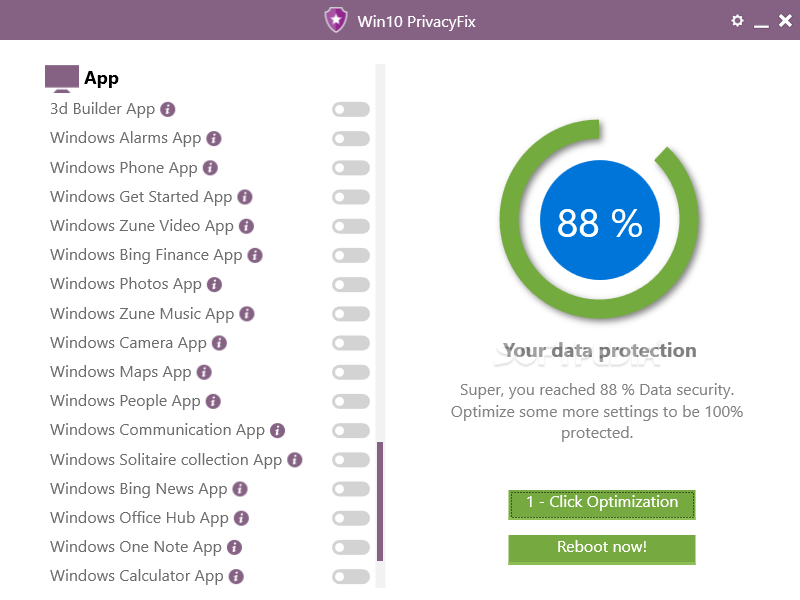Click the App section heading
Image resolution: width=800 pixels, height=600 pixels.
pyautogui.click(x=102, y=79)
